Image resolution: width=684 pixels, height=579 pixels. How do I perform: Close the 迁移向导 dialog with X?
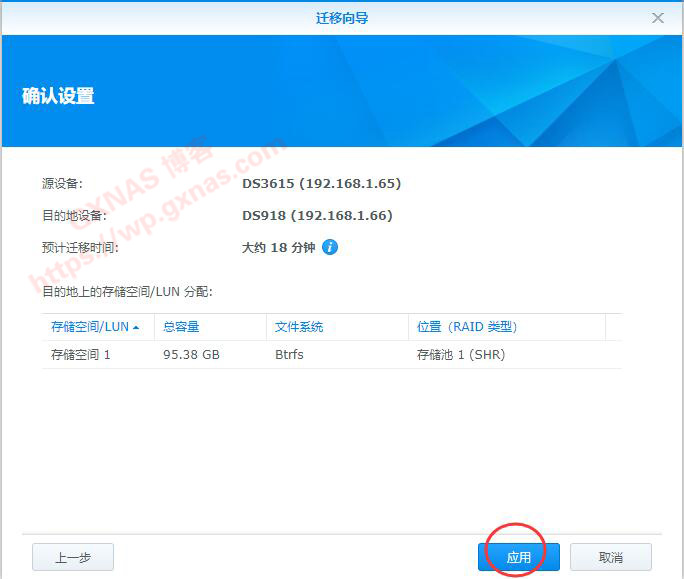tap(657, 18)
